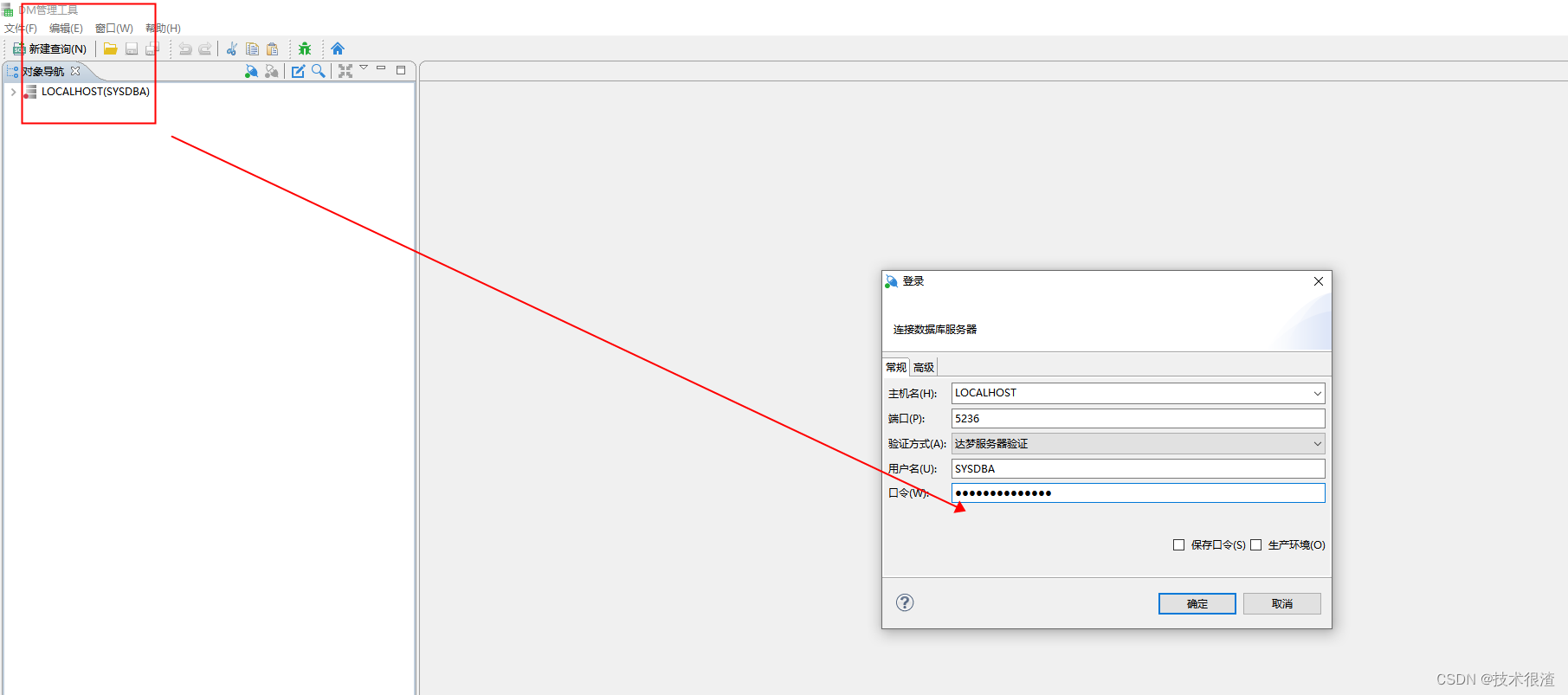The width and height of the screenshot is (1568, 695).
Task: Expand the LOCALHOST(SYSDBA) tree node
Action: tap(13, 92)
